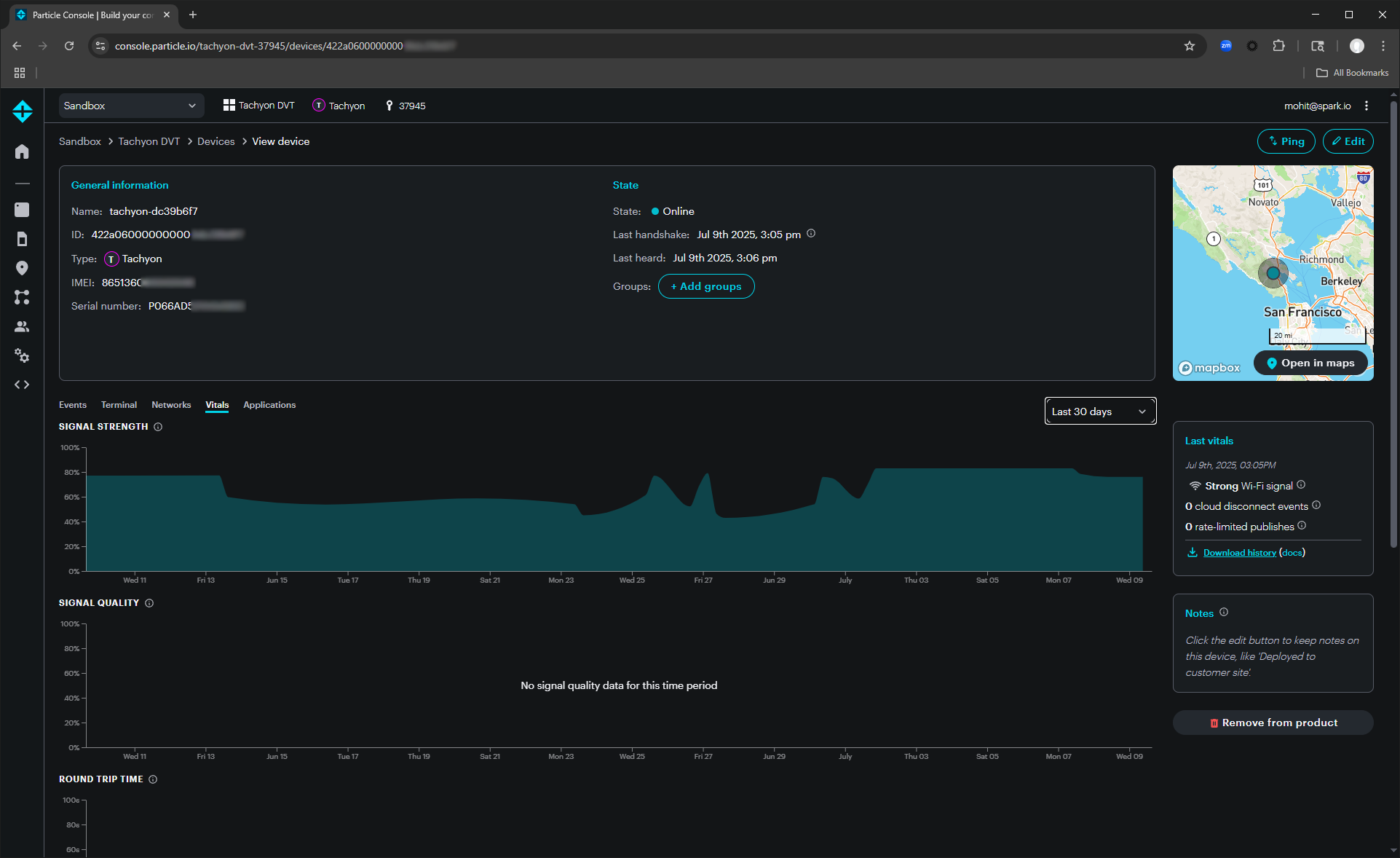
Task: Show rate-limited publishes info icon
Action: [1302, 525]
